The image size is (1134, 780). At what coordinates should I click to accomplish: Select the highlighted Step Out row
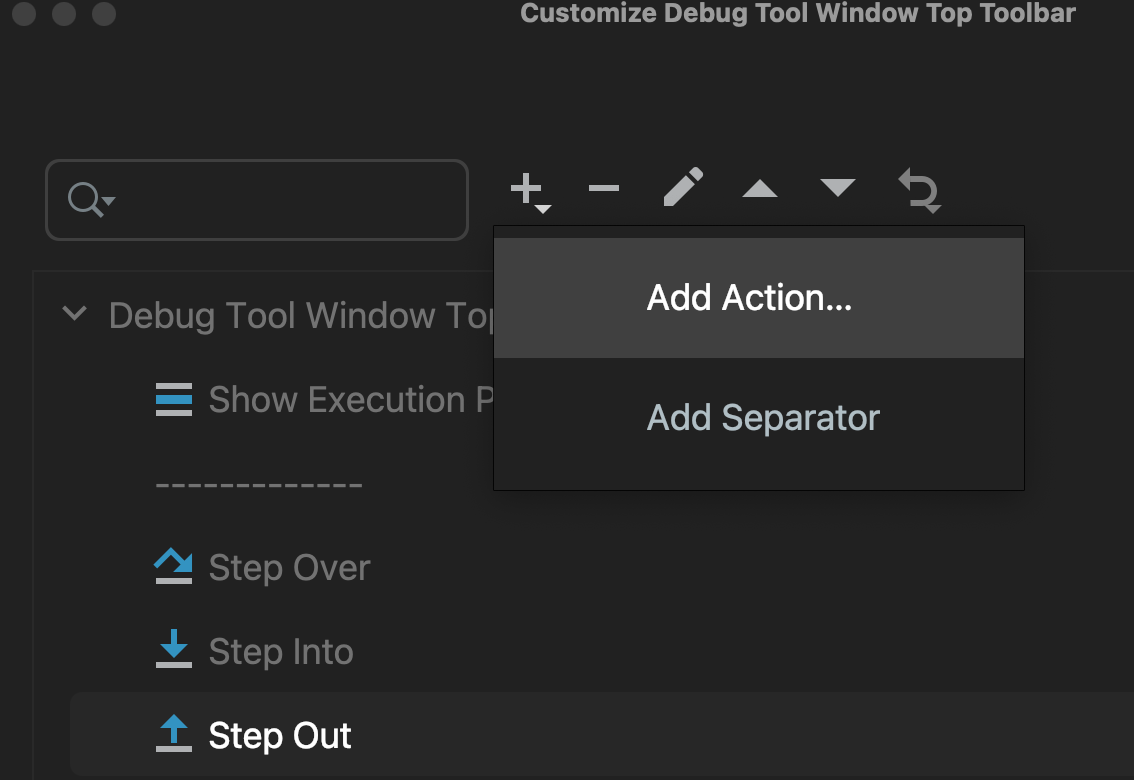(279, 734)
